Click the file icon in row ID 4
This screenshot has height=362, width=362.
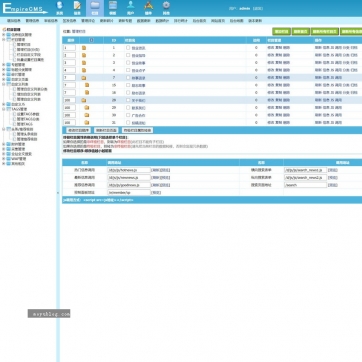[84, 70]
